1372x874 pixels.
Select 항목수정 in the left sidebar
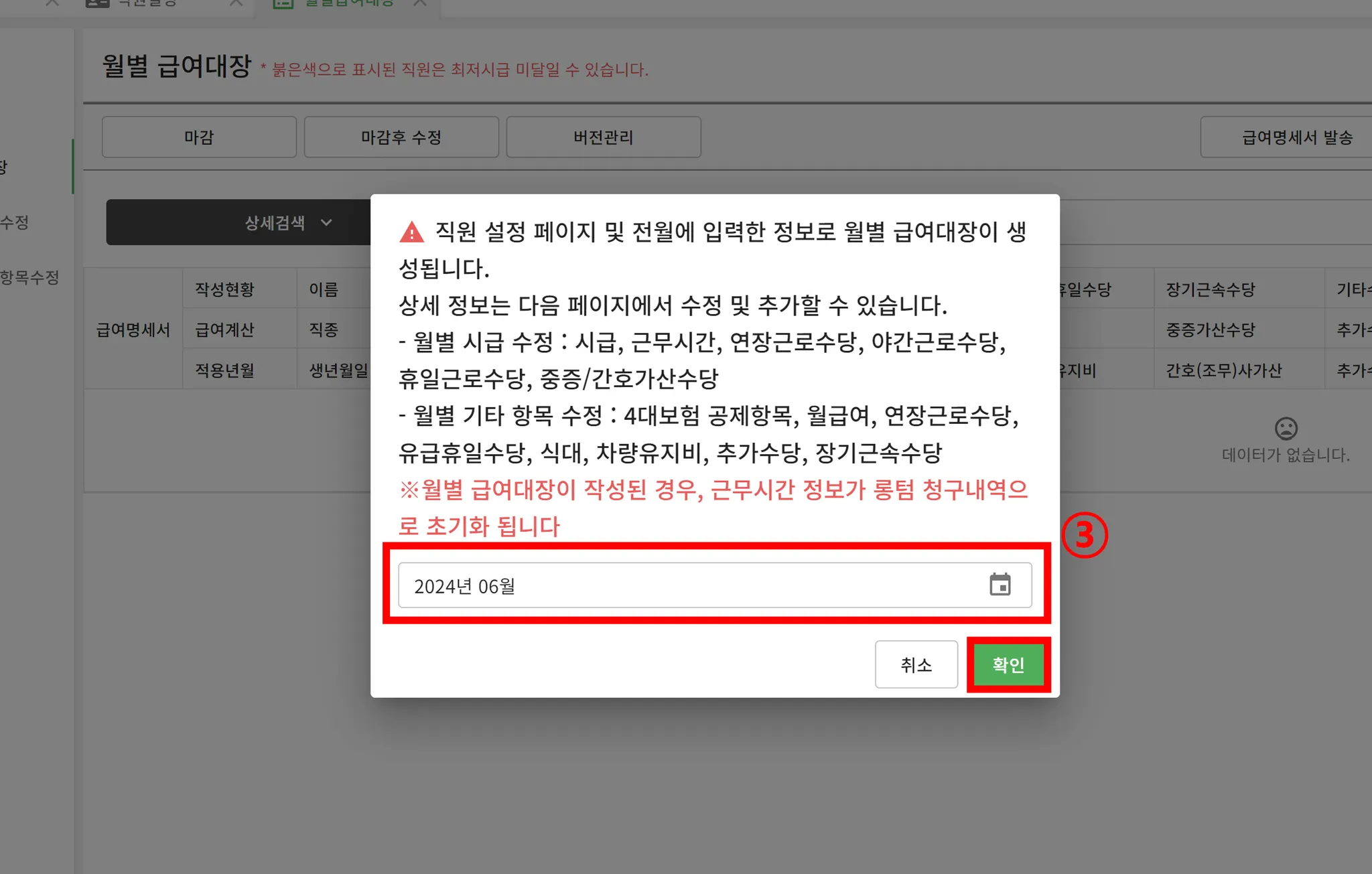[30, 277]
